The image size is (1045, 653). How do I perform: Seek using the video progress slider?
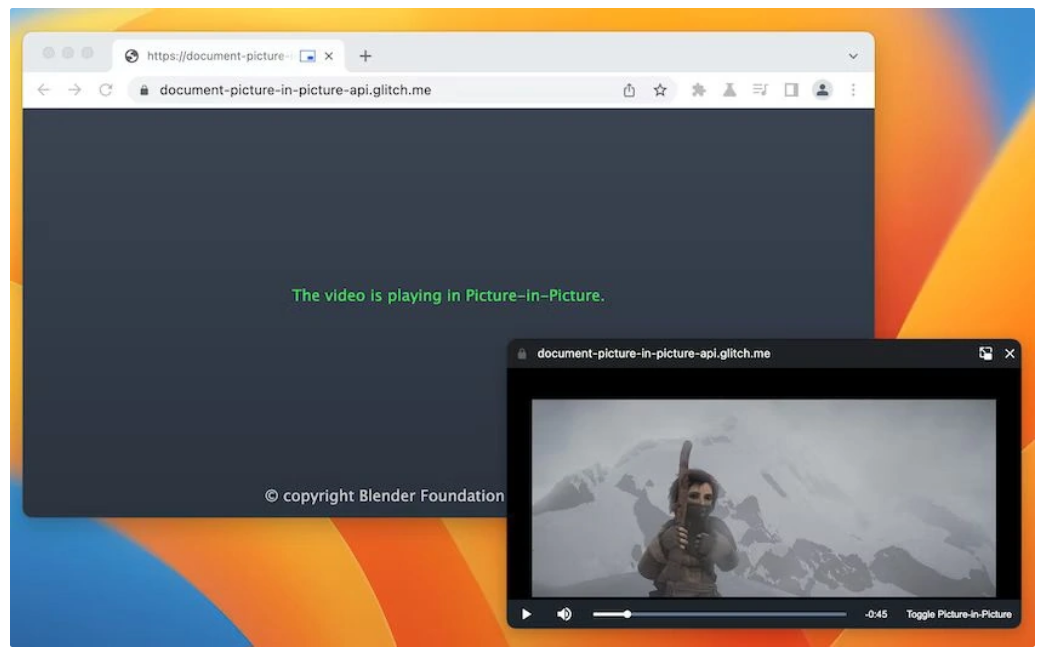pyautogui.click(x=720, y=614)
